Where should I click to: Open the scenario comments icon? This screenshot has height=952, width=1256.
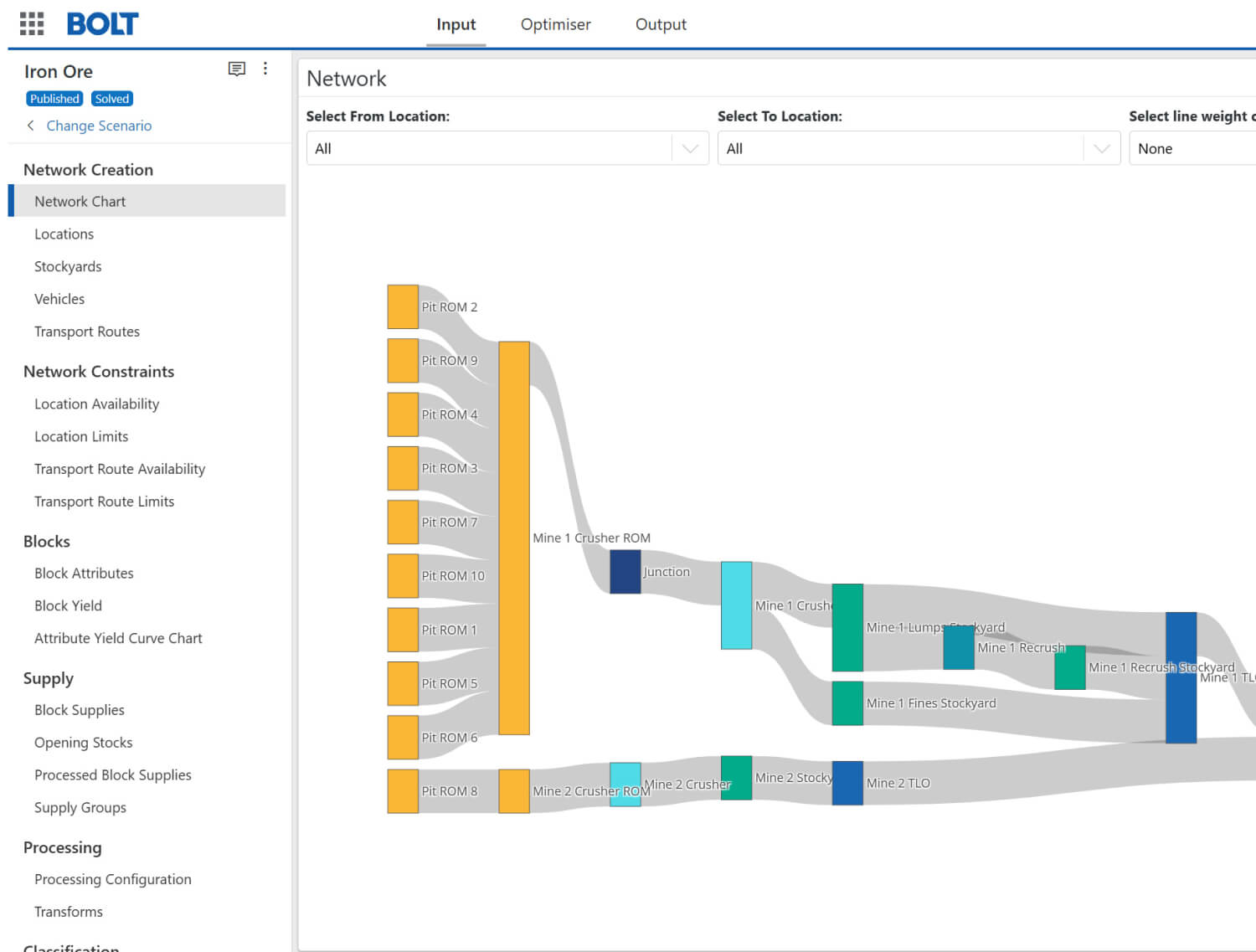[236, 69]
